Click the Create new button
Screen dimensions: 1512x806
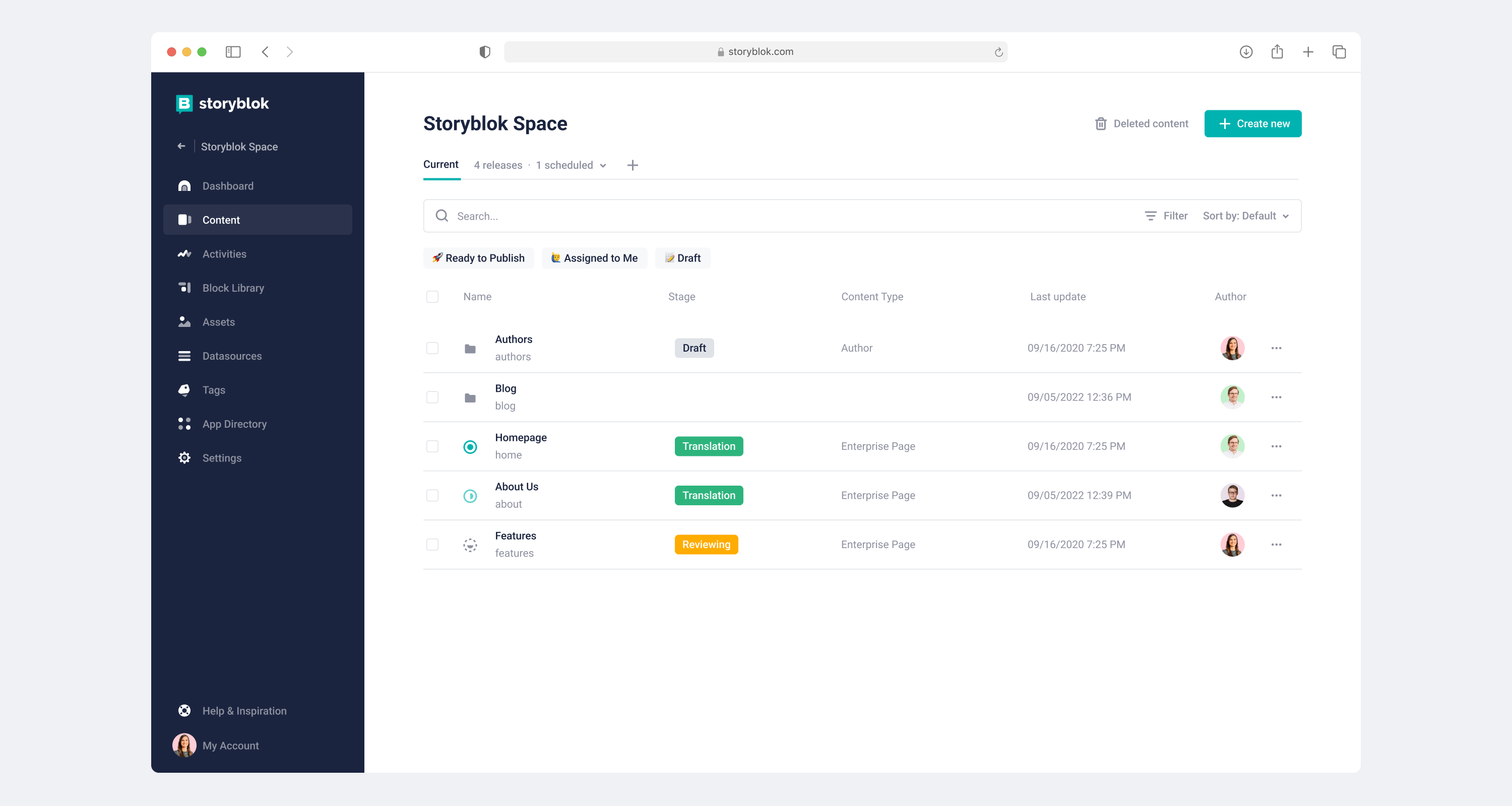[x=1252, y=124]
